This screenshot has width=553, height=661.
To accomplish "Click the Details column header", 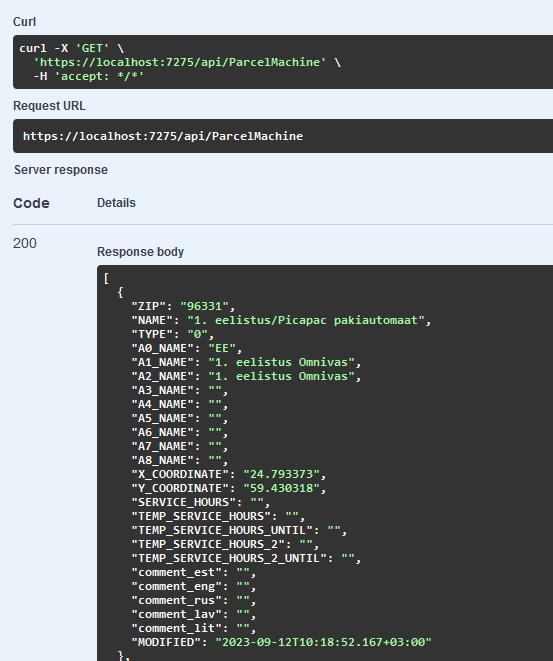I will pos(116,203).
